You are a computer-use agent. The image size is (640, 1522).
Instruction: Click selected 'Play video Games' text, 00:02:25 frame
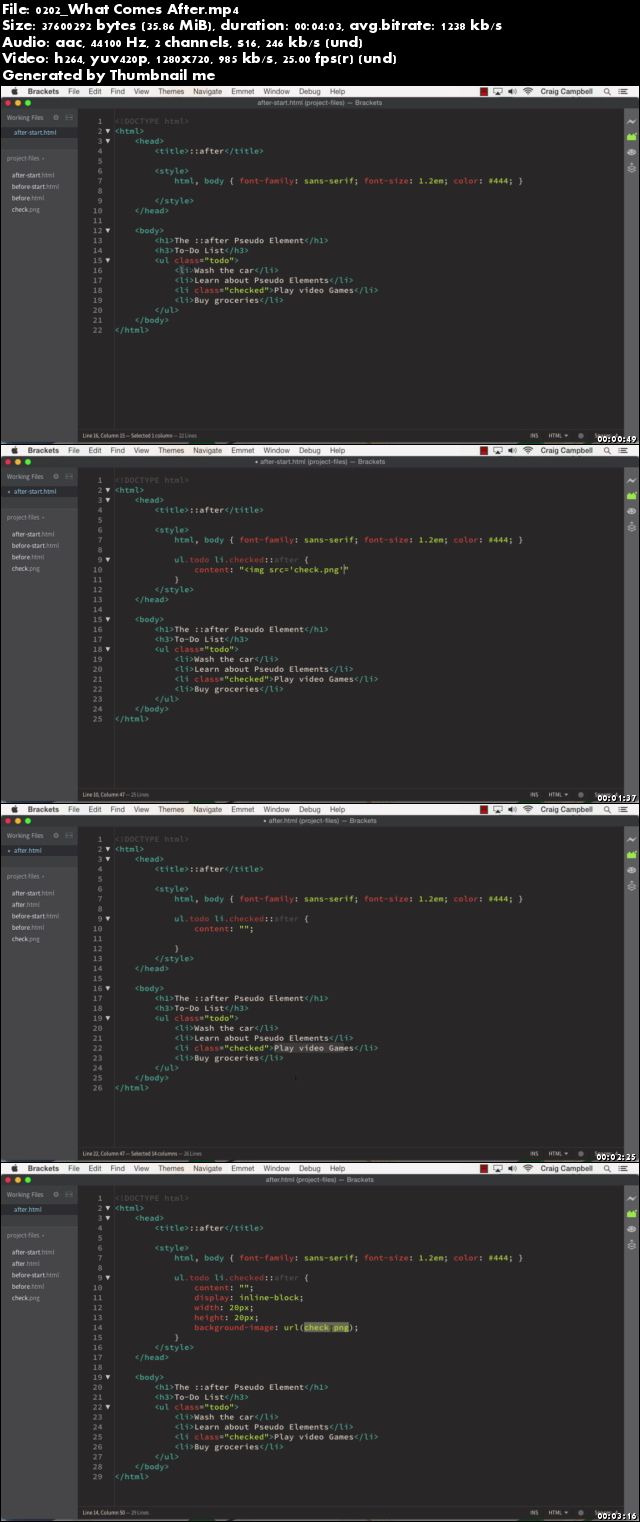click(314, 1048)
